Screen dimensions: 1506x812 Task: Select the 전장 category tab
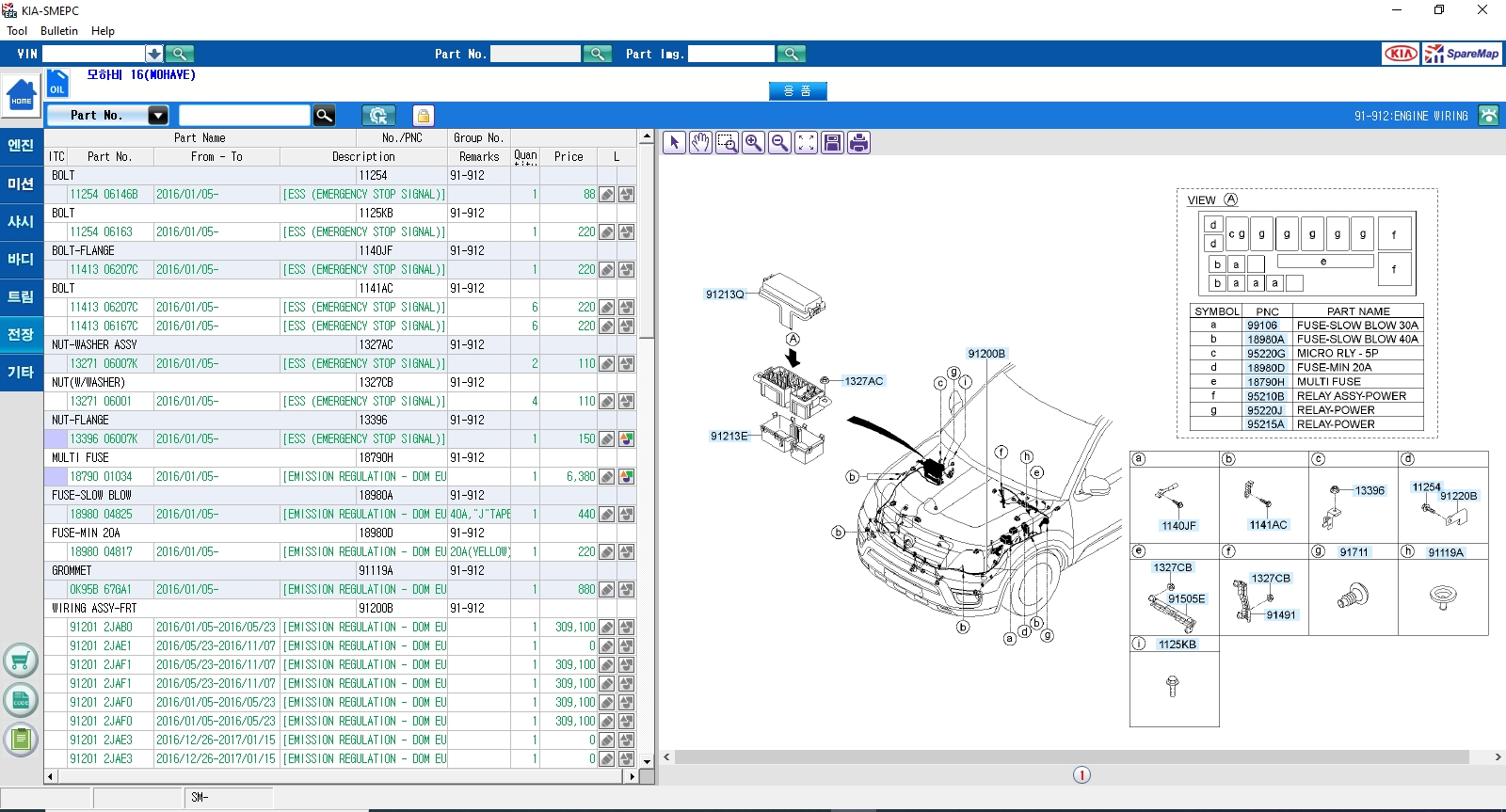click(21, 334)
